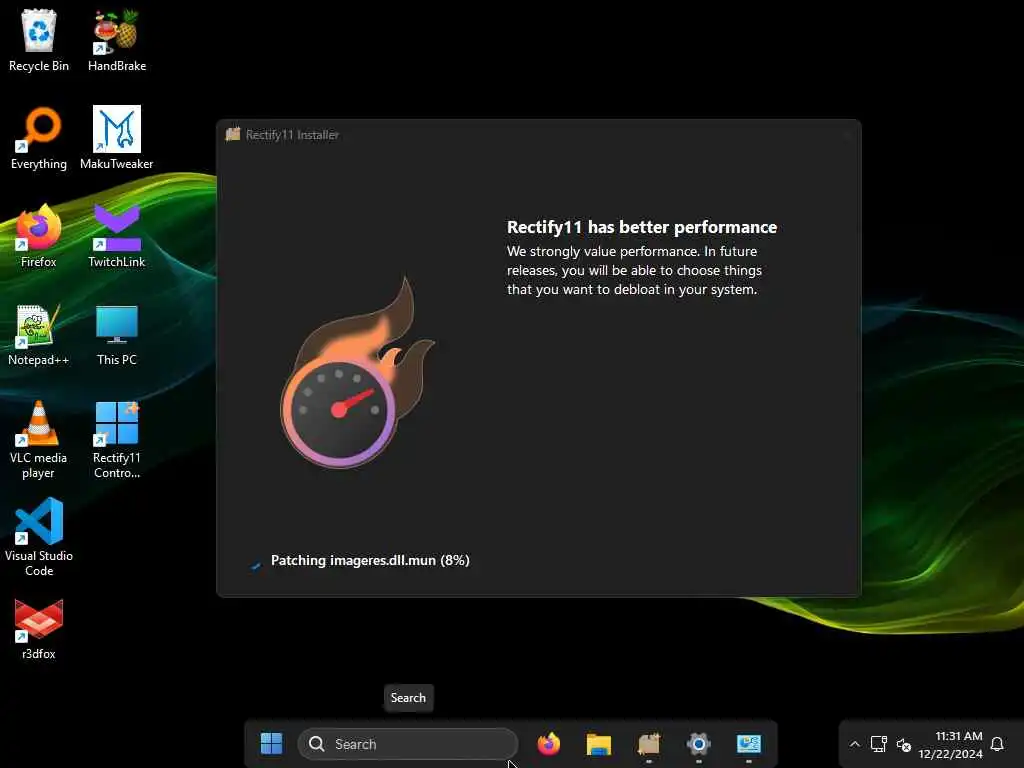1024x768 pixels.
Task: Select the MakuTweaker desktop icon
Action: point(117,138)
